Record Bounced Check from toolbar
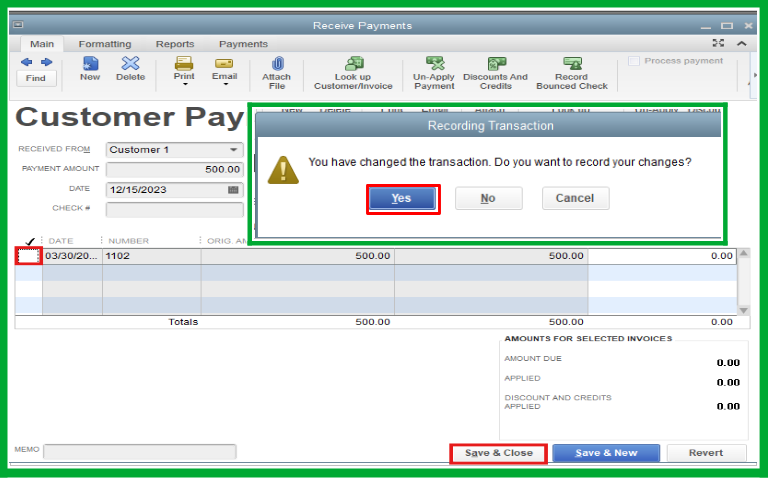 point(572,73)
